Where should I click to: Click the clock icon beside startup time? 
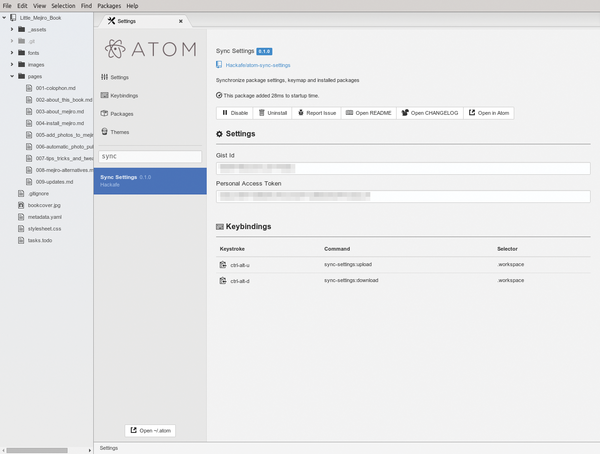coord(219,95)
